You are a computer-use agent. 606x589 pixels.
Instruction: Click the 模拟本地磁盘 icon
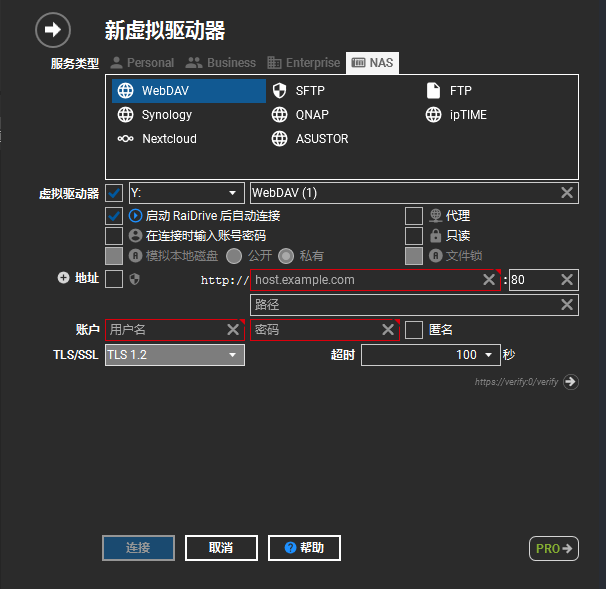click(135, 255)
